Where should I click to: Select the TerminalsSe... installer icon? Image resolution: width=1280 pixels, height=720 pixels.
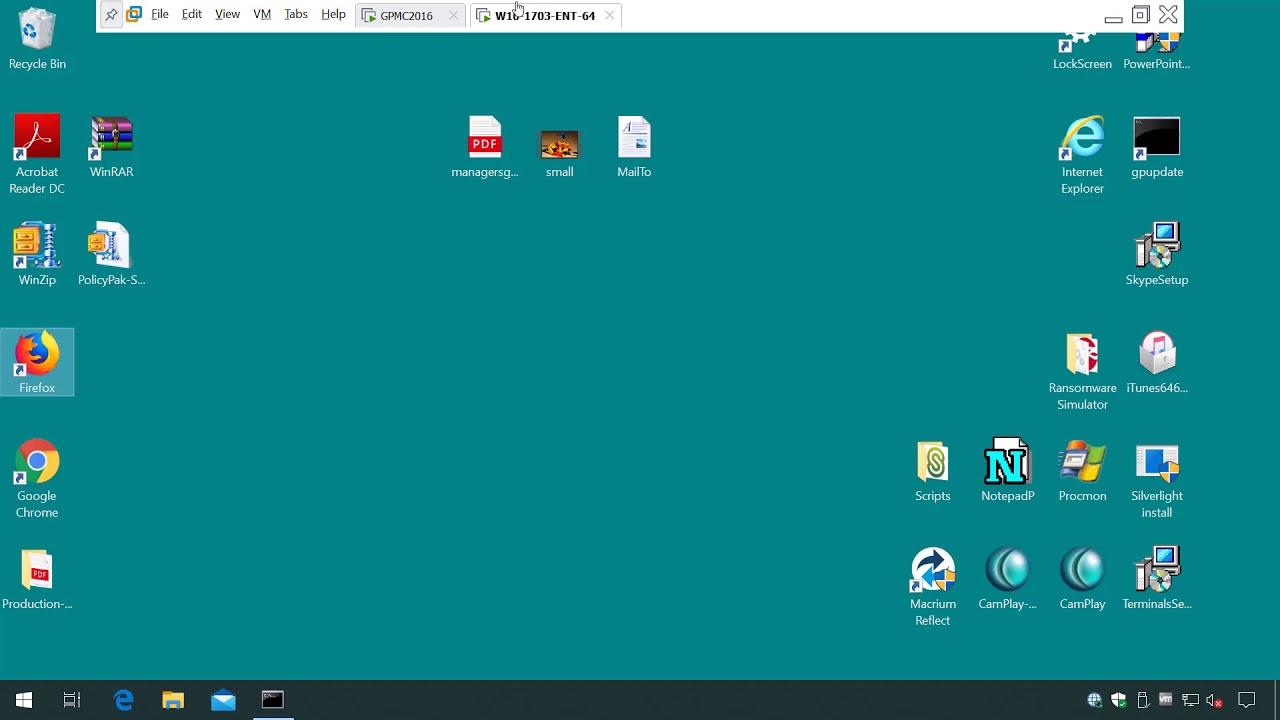pos(1157,579)
